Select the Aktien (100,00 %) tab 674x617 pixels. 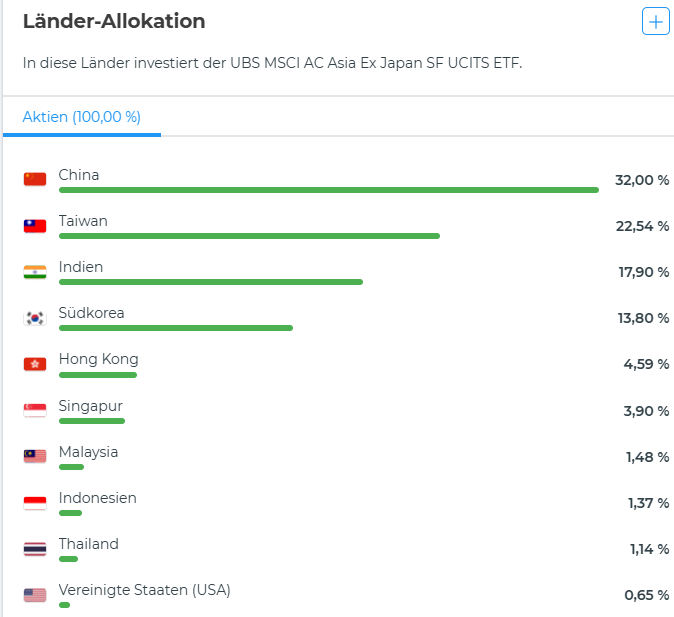point(81,117)
